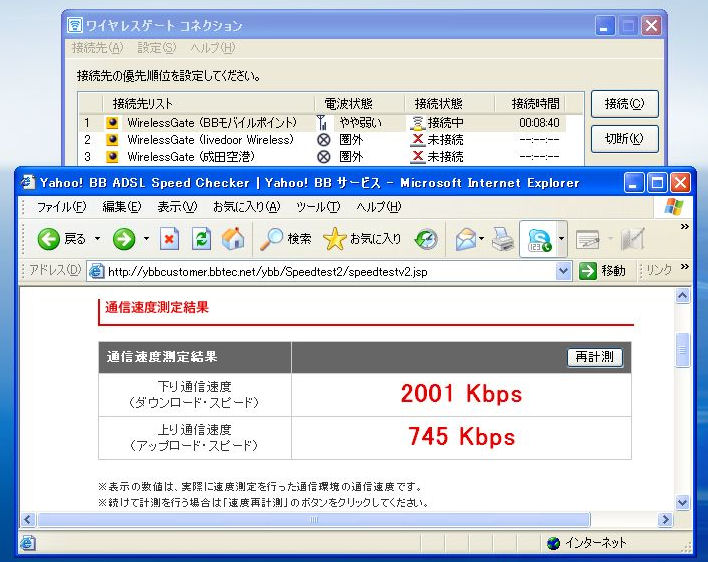Click the grayed Discuss icon in toolbar
The image size is (708, 562).
(633, 239)
